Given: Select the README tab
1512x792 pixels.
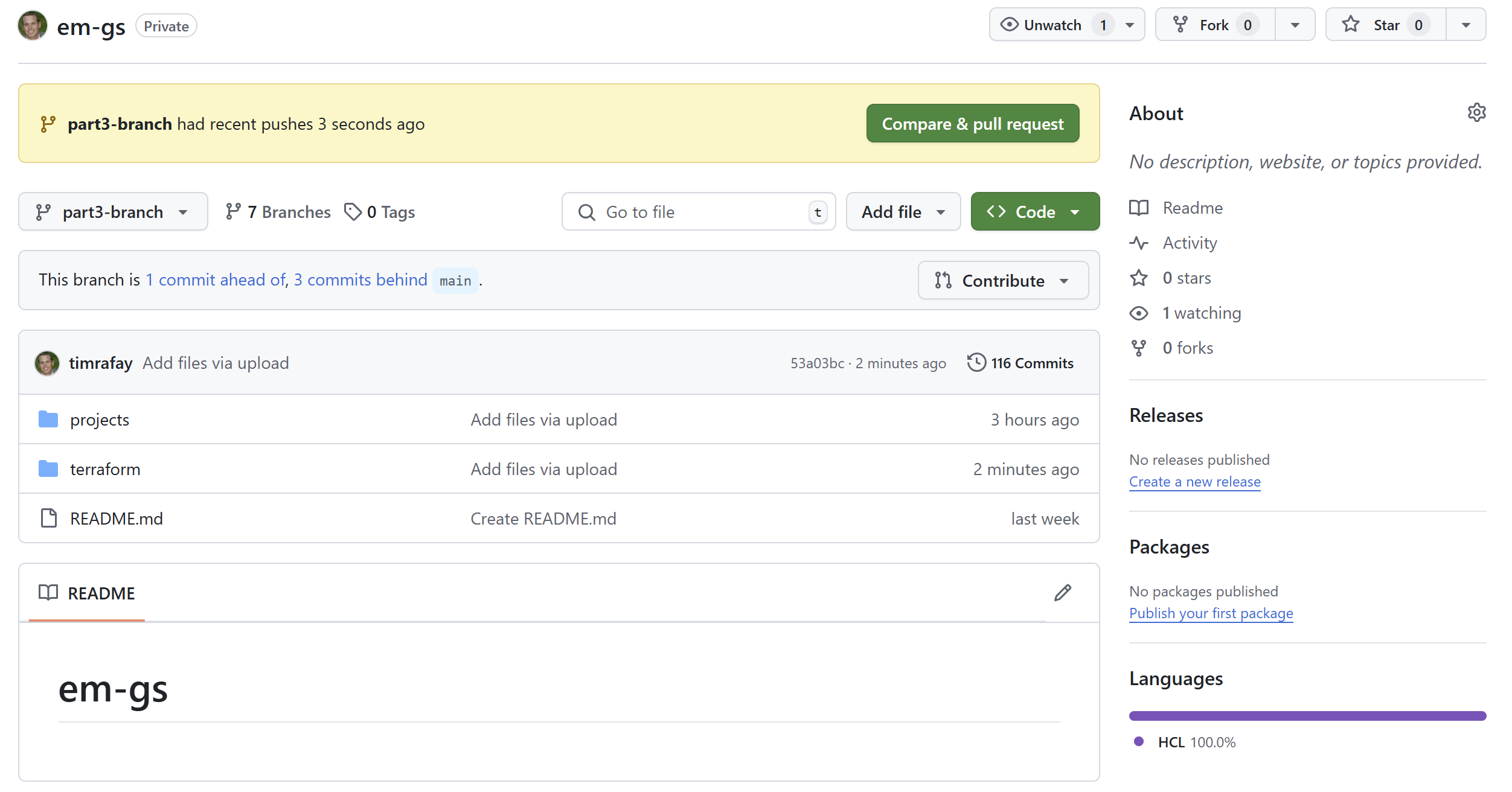Looking at the screenshot, I should point(87,593).
